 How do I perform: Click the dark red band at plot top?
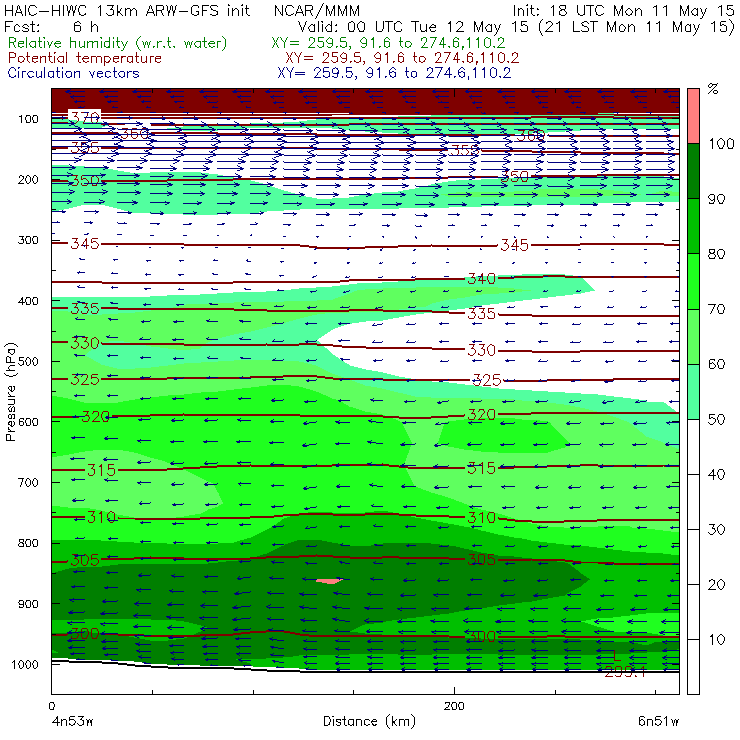[x=365, y=101]
